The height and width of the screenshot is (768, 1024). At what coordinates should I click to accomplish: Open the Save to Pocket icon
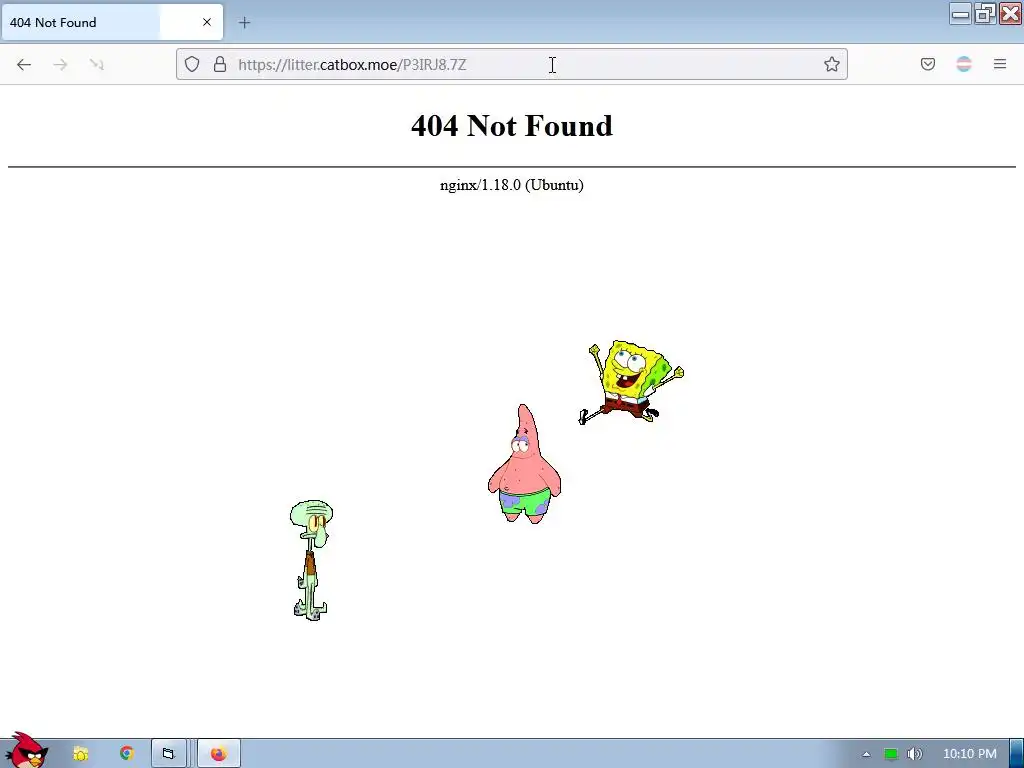(x=927, y=64)
